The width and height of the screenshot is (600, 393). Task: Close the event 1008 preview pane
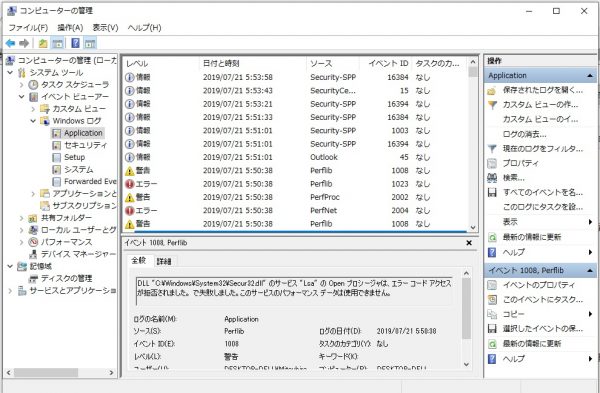(469, 243)
